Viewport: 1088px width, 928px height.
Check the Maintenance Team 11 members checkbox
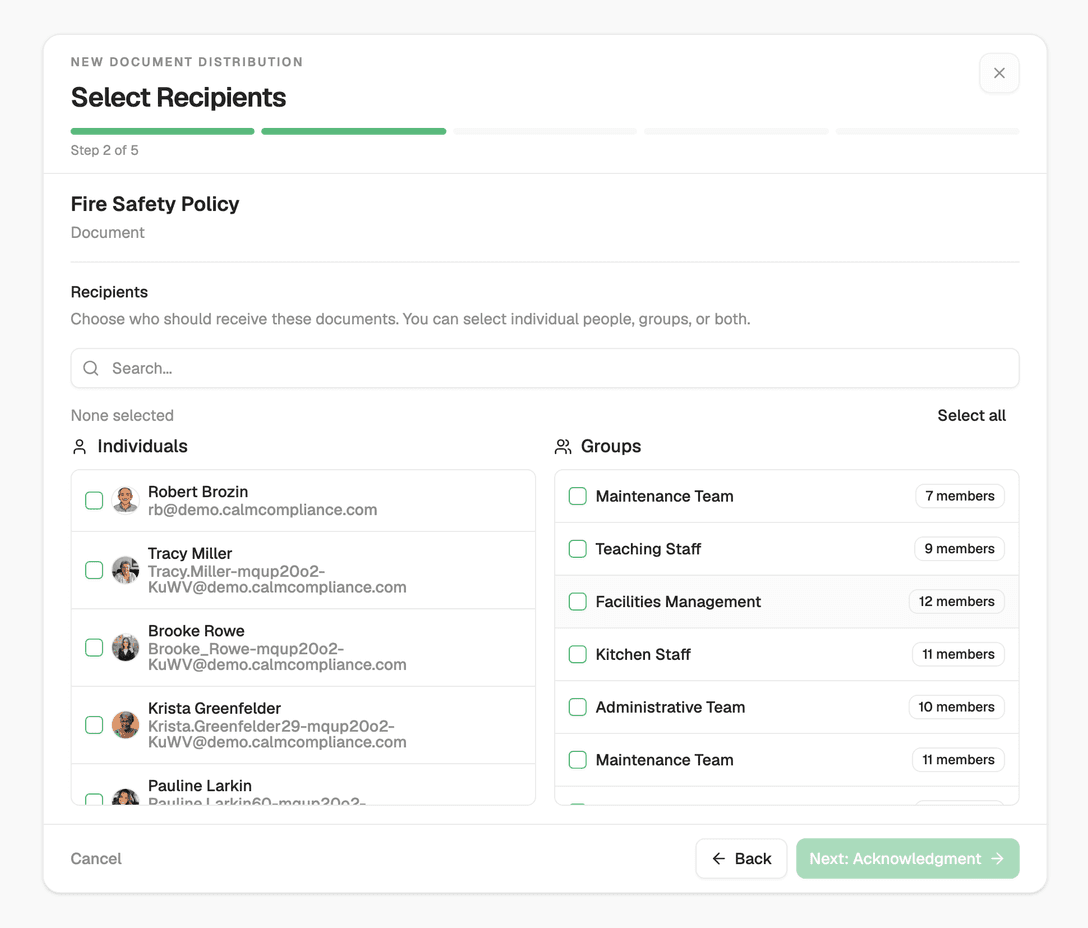click(x=577, y=760)
